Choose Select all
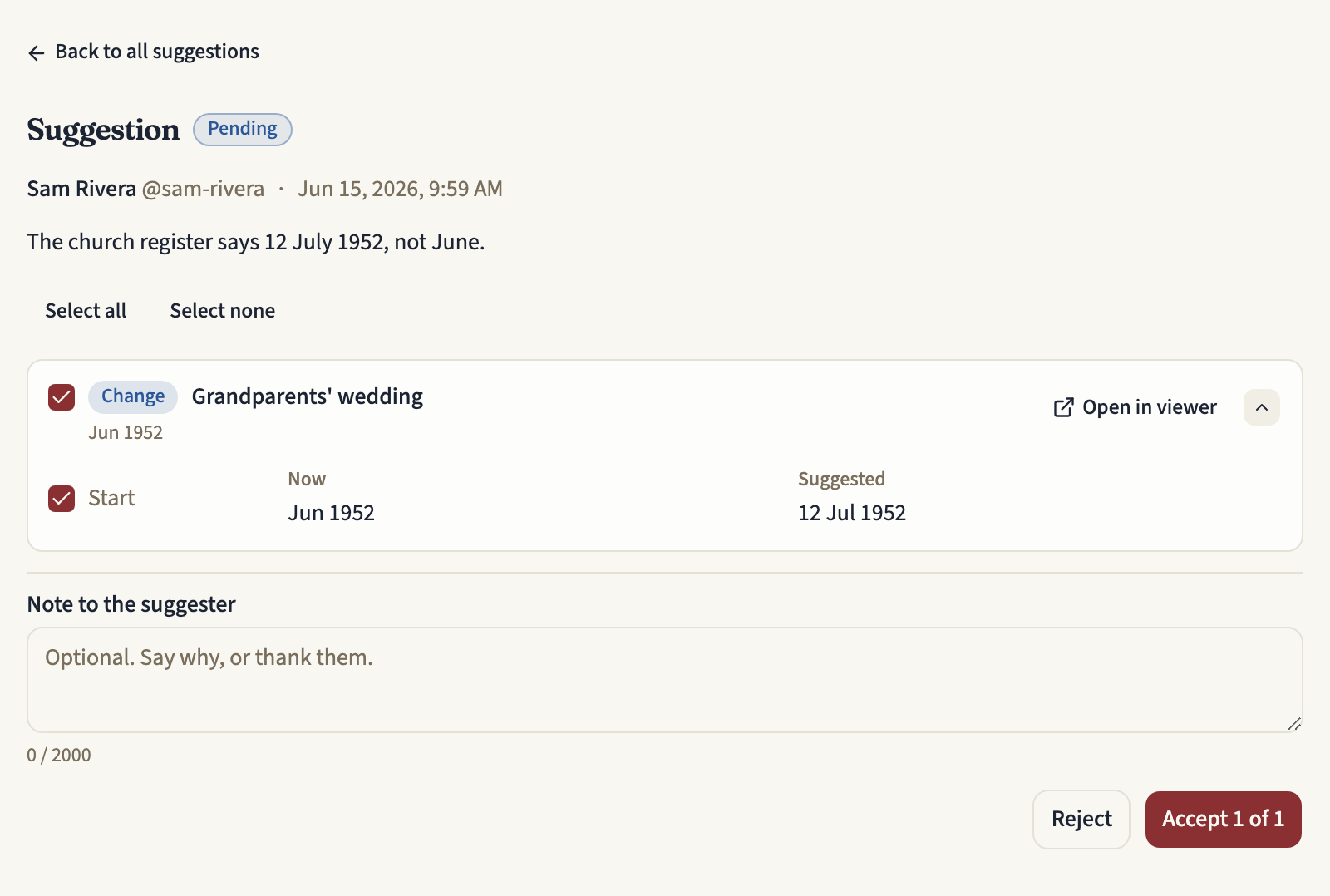Viewport: 1330px width, 896px height. (x=86, y=311)
